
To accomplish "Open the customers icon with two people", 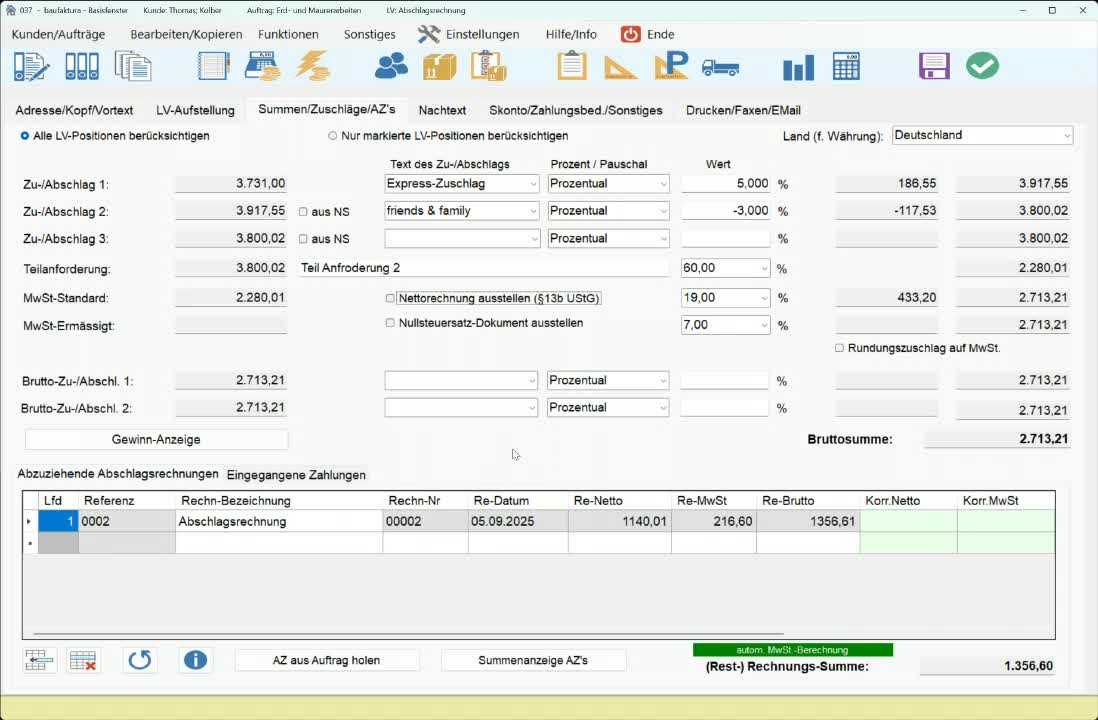I will 391,66.
